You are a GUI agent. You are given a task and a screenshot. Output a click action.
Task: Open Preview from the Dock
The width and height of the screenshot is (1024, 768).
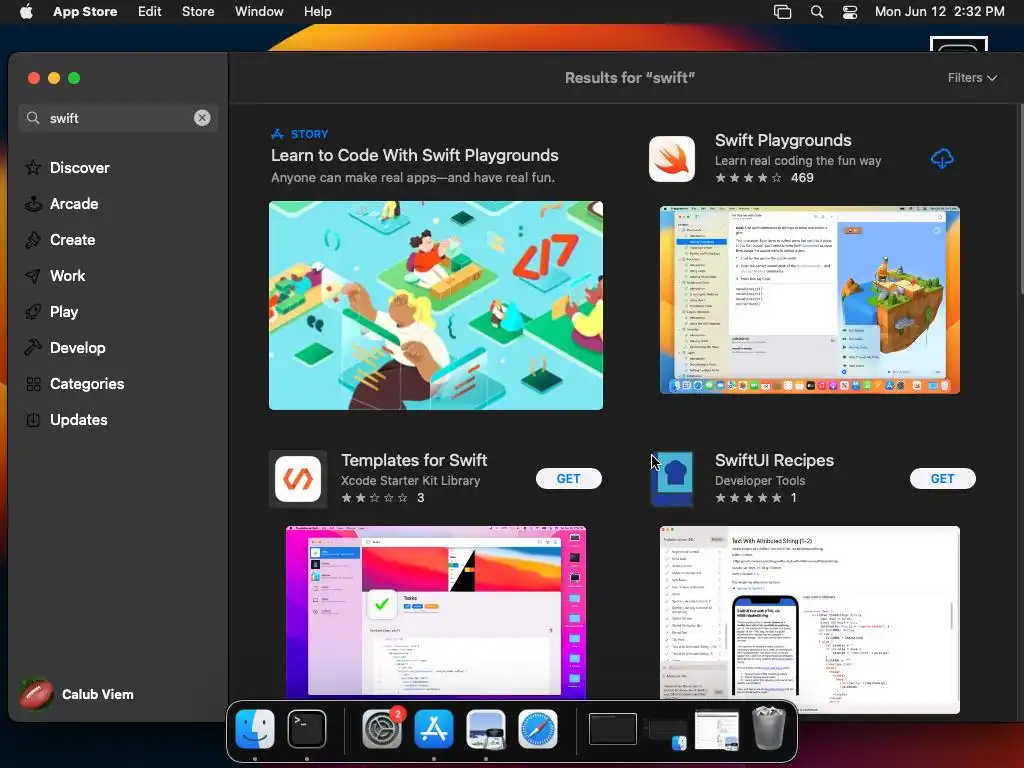click(486, 729)
